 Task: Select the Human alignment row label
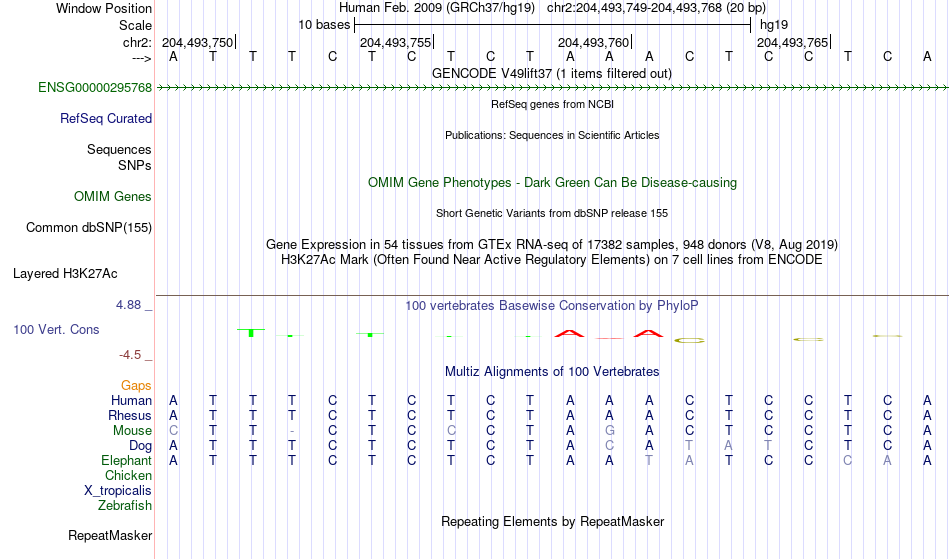[131, 400]
